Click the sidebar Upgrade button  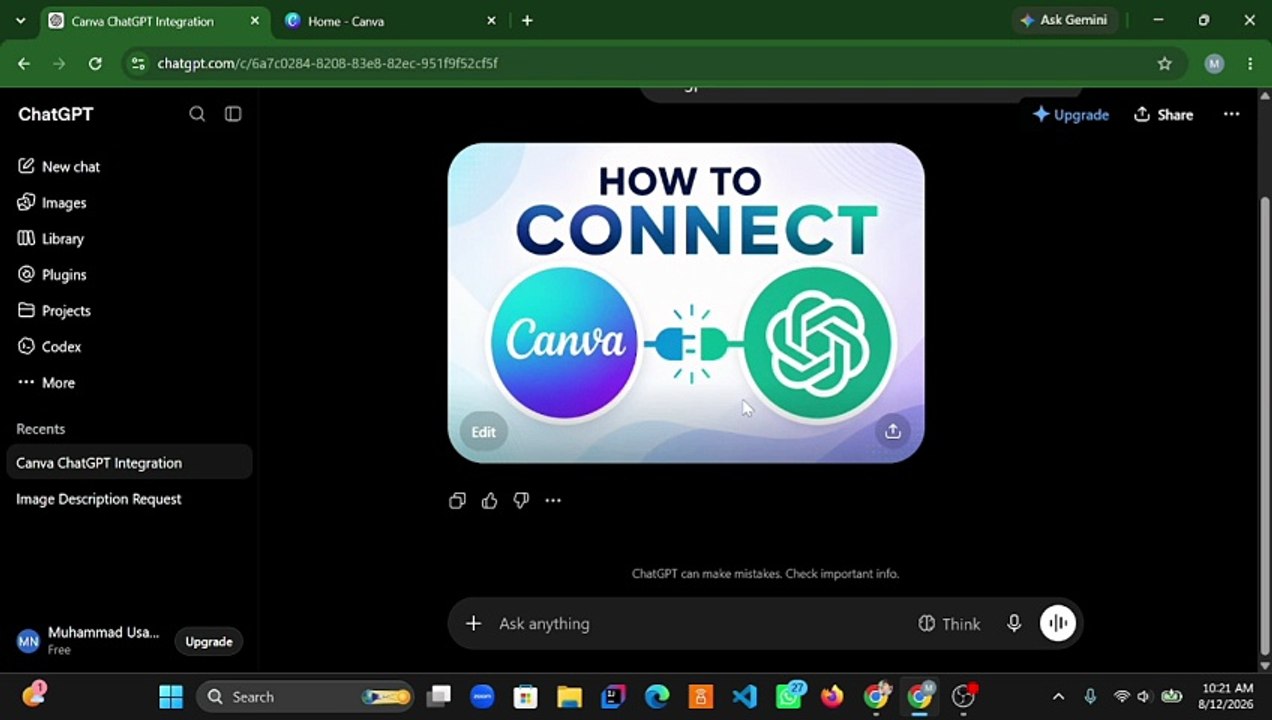[x=209, y=642]
